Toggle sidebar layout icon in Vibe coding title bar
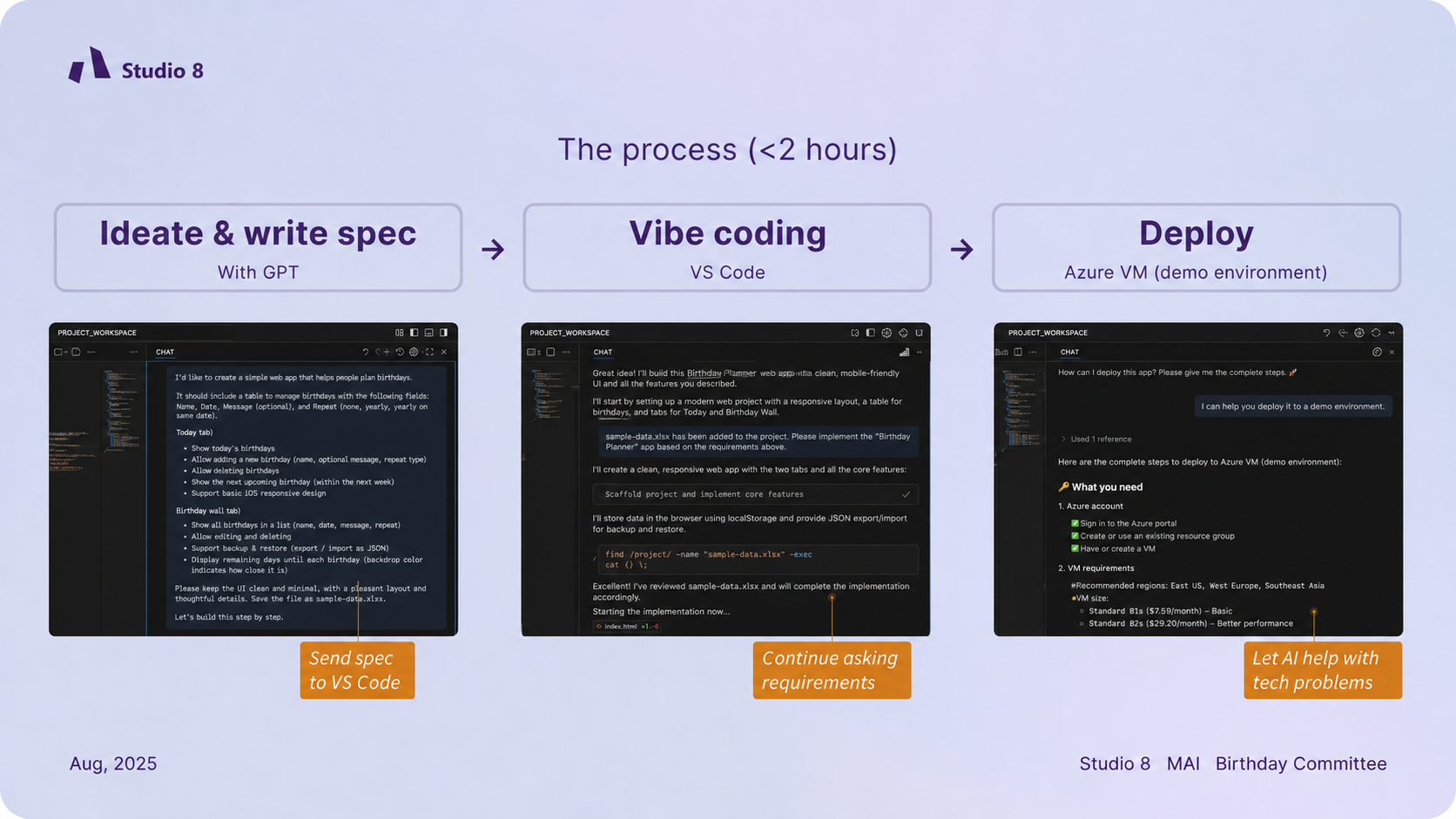Screen dimensions: 1456x819 click(x=870, y=332)
